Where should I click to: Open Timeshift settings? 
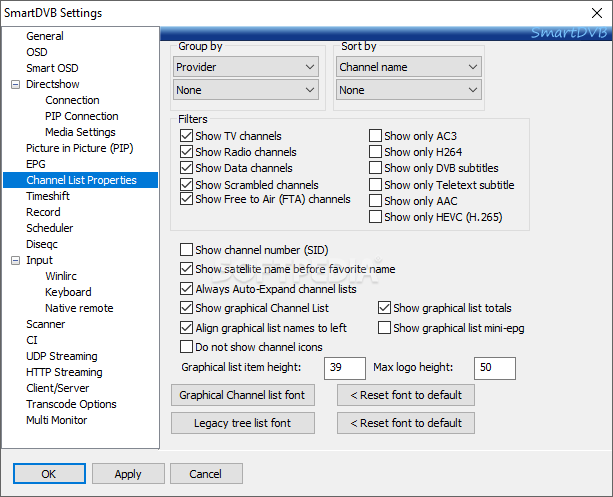click(x=48, y=196)
